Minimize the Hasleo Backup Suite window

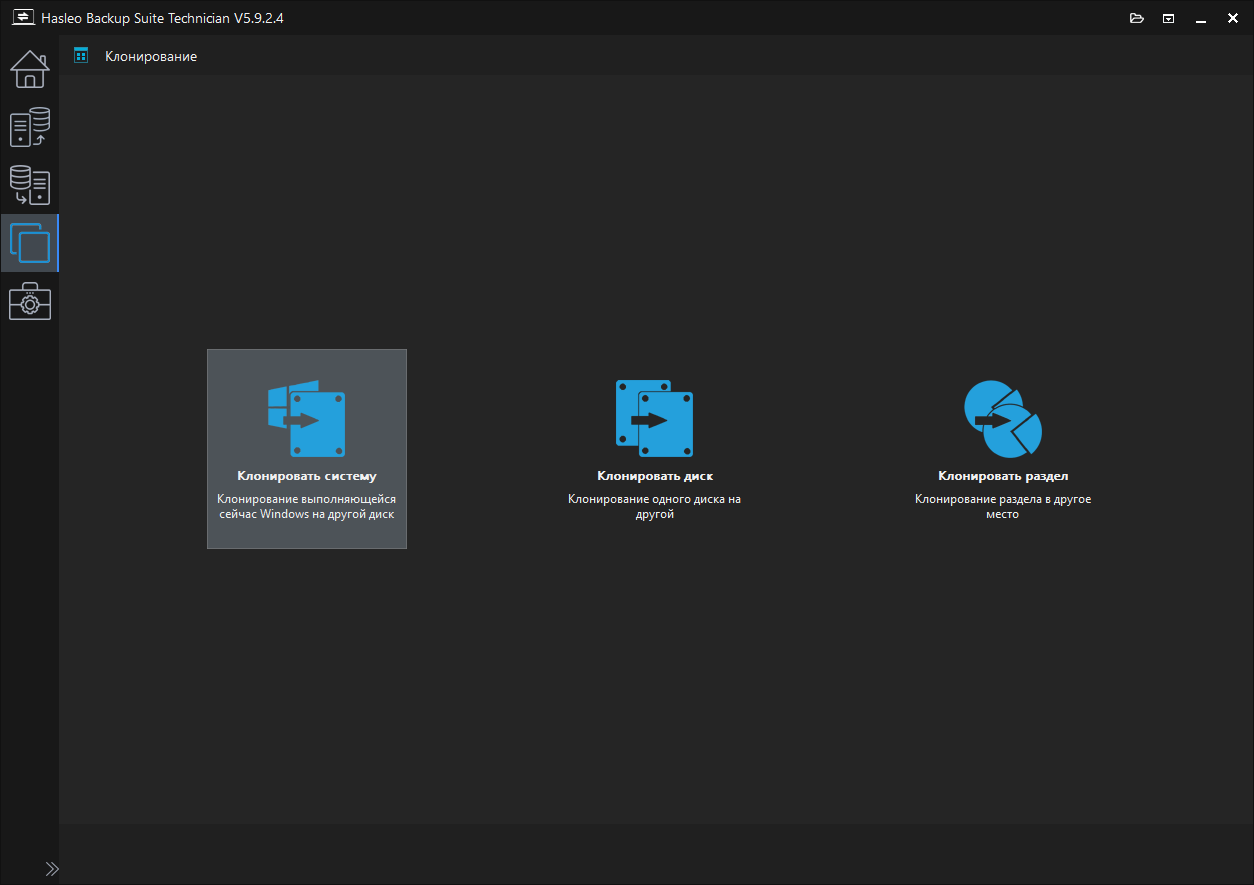1200,18
